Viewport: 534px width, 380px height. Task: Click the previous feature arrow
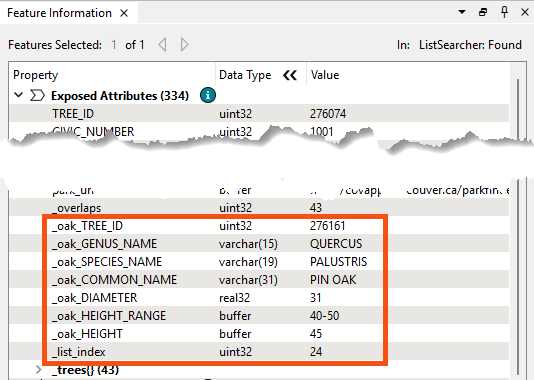[x=162, y=45]
